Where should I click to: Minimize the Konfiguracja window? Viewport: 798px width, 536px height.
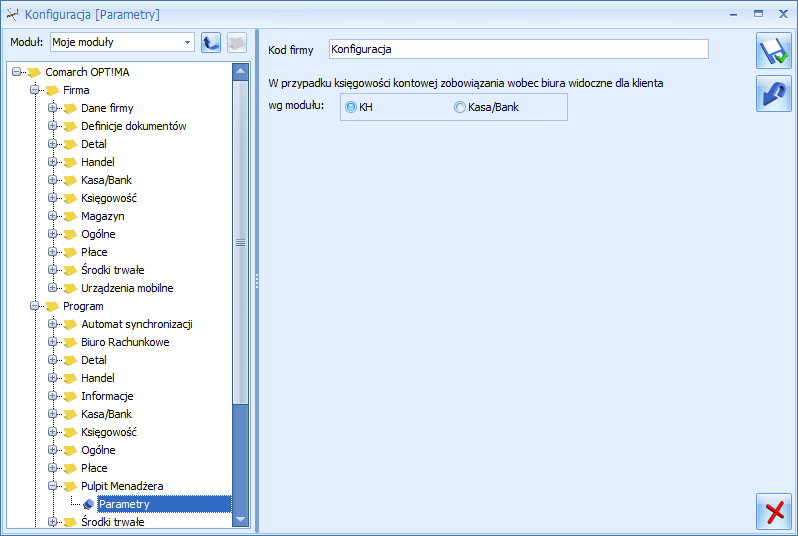[733, 14]
